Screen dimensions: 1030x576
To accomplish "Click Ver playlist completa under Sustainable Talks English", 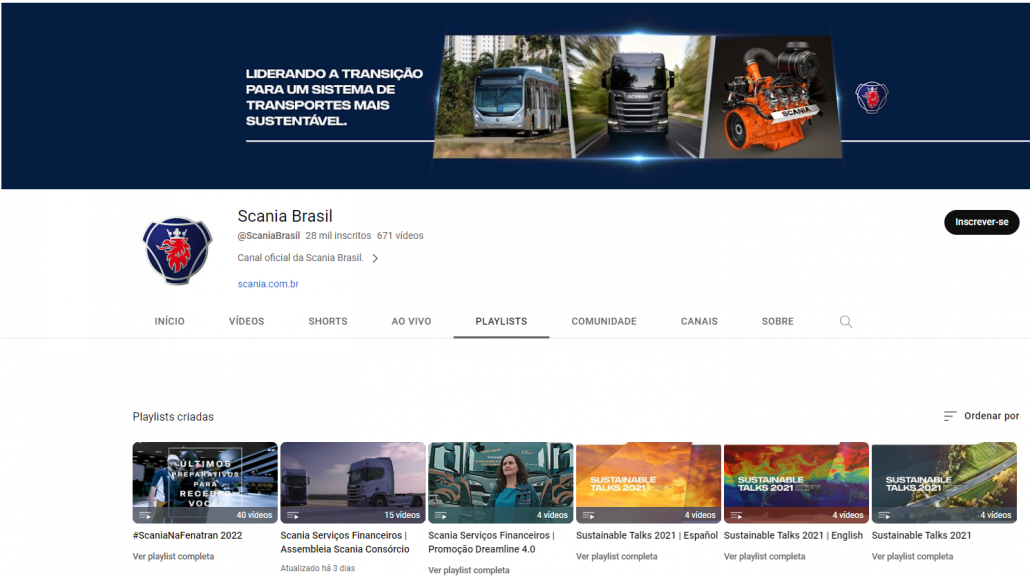I will tap(765, 556).
